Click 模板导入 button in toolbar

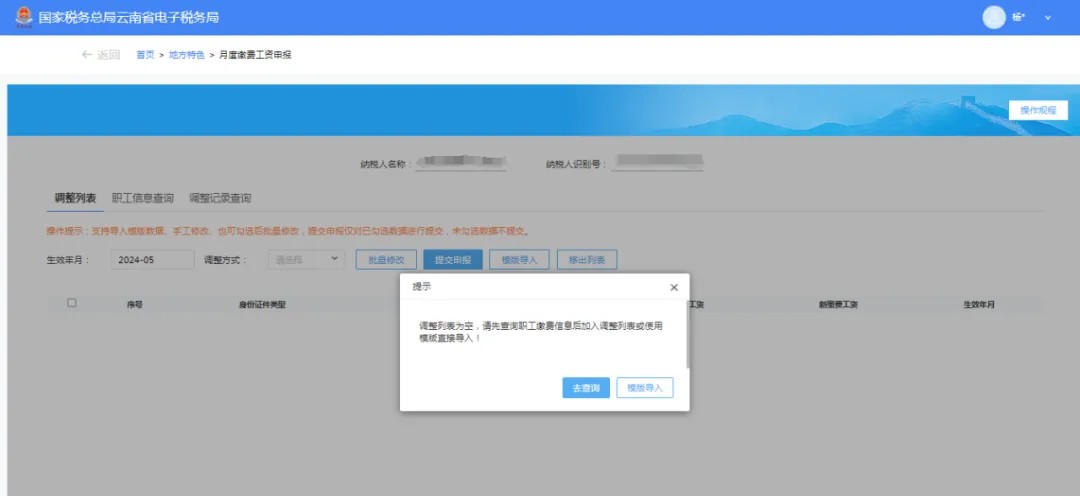point(519,260)
